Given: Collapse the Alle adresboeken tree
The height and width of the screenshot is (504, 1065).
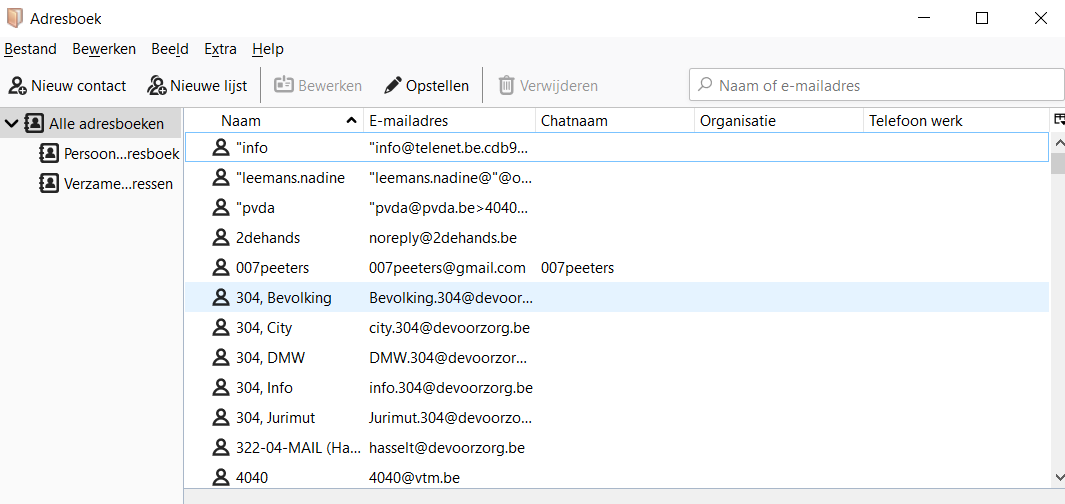Looking at the screenshot, I should [11, 123].
